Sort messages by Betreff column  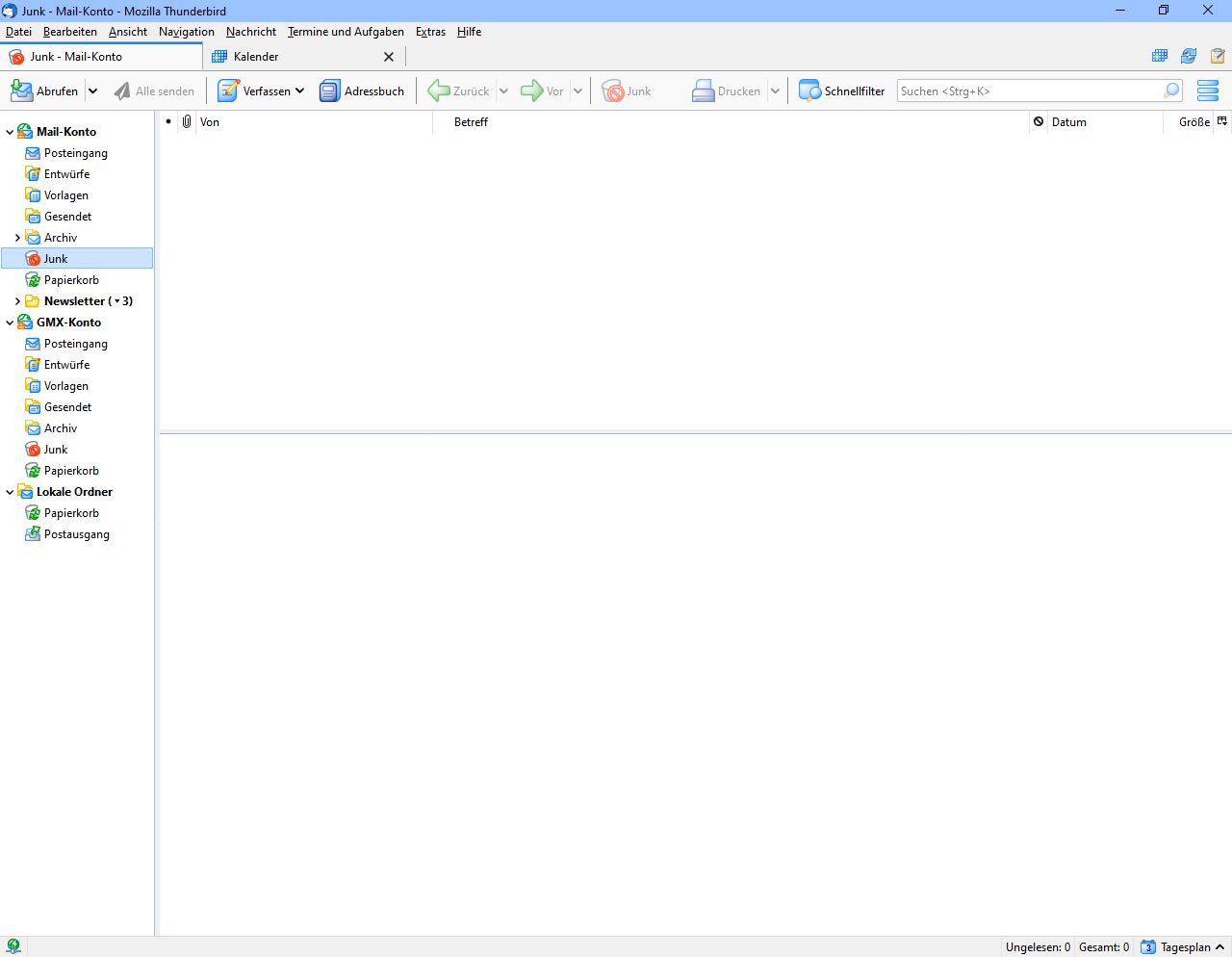pos(471,122)
